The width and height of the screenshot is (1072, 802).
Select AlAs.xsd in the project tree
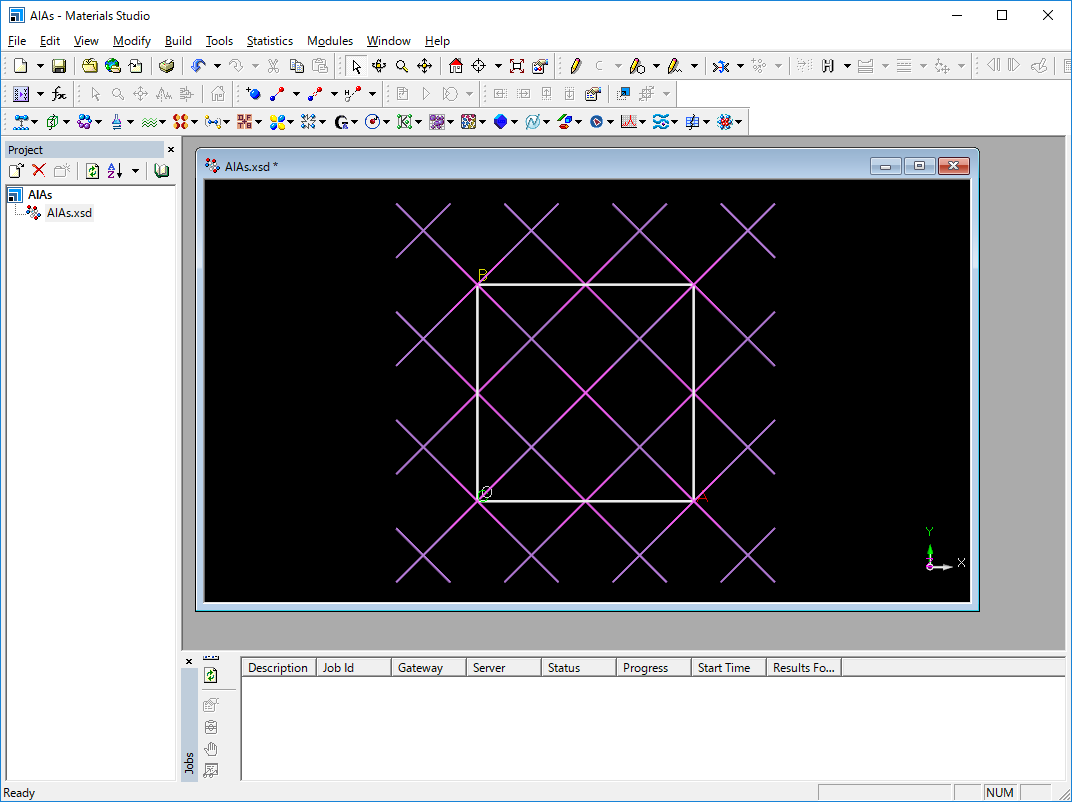[69, 213]
